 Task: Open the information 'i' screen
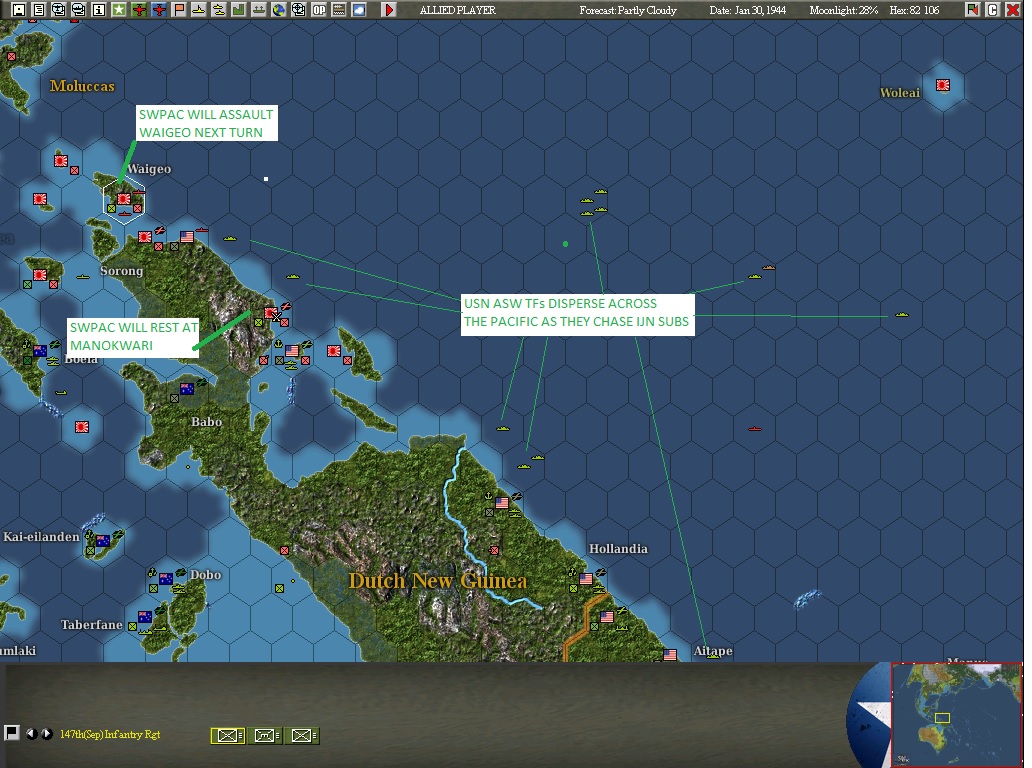[99, 10]
